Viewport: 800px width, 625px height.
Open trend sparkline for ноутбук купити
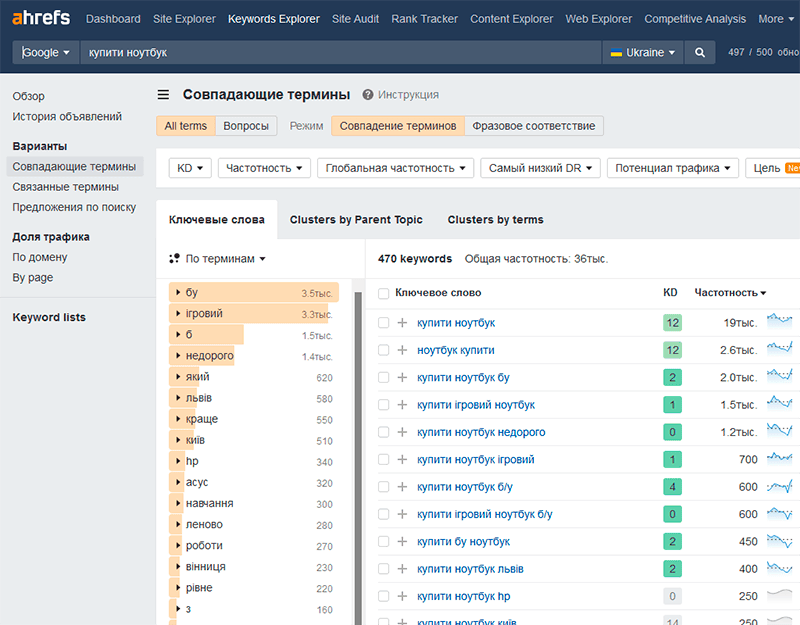pyautogui.click(x=780, y=349)
